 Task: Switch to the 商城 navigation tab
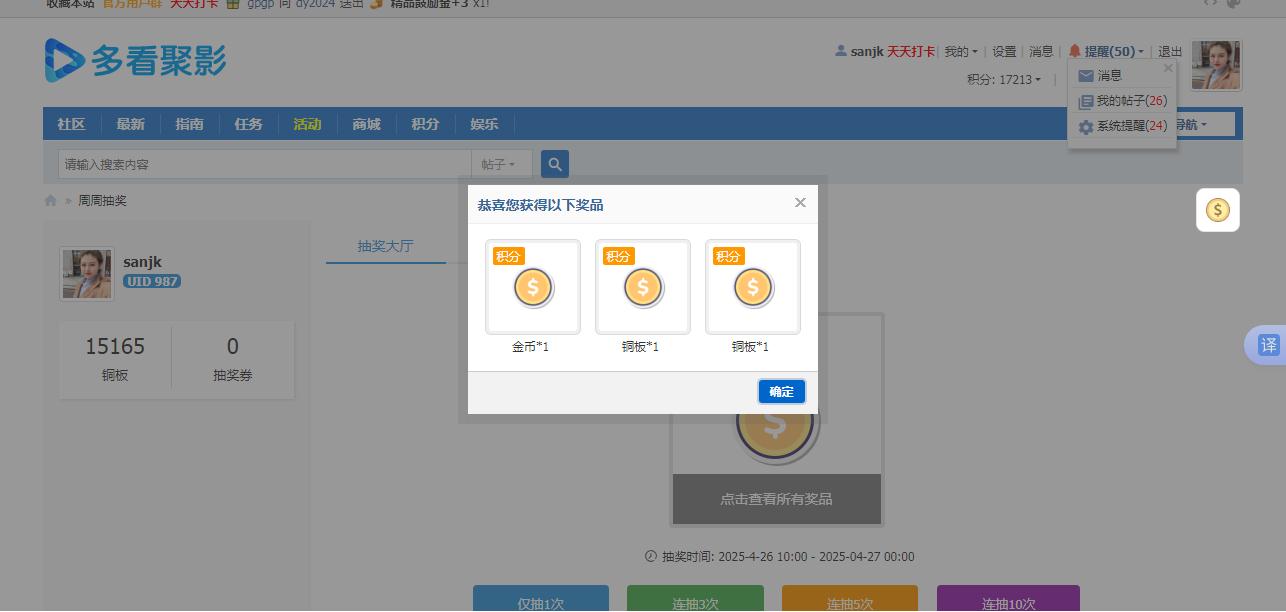[365, 123]
